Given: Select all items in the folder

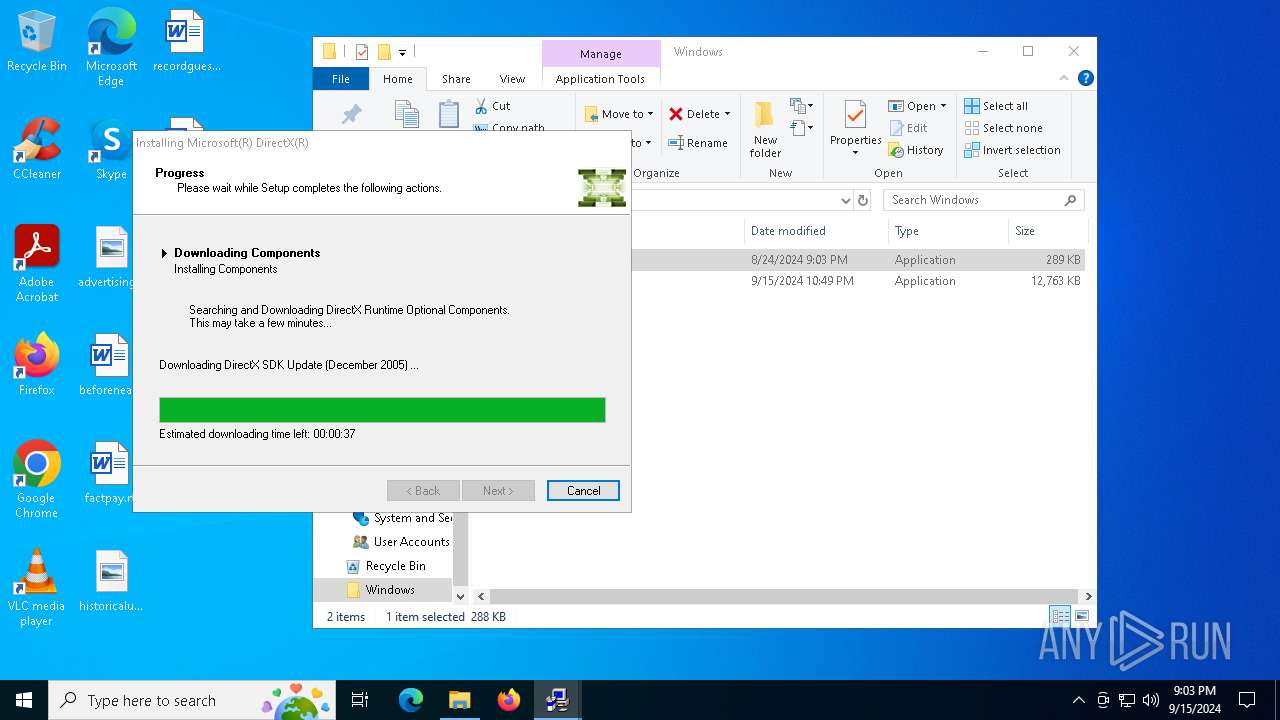Looking at the screenshot, I should click(x=996, y=106).
